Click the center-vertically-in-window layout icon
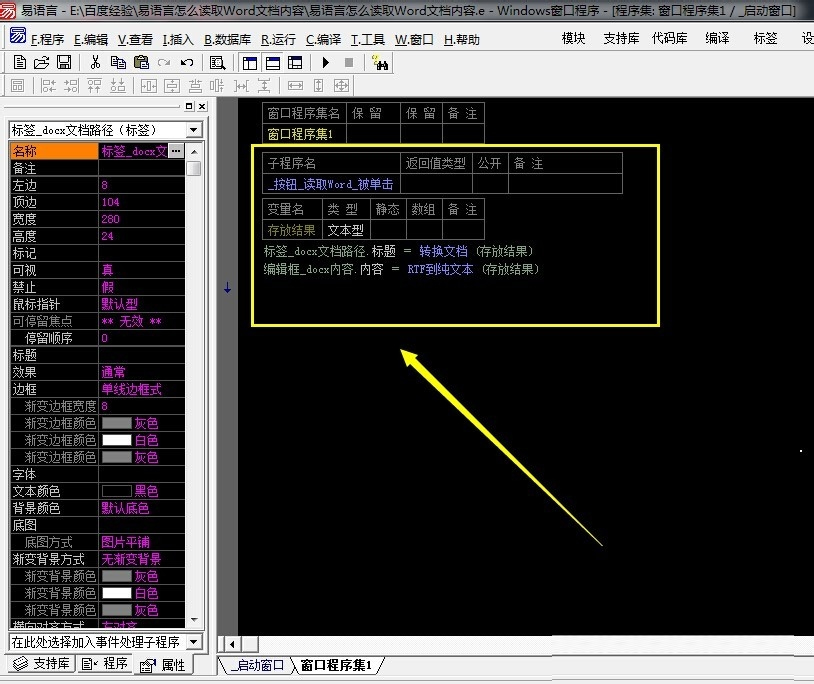Screen dimensions: 814x684 coord(172,86)
